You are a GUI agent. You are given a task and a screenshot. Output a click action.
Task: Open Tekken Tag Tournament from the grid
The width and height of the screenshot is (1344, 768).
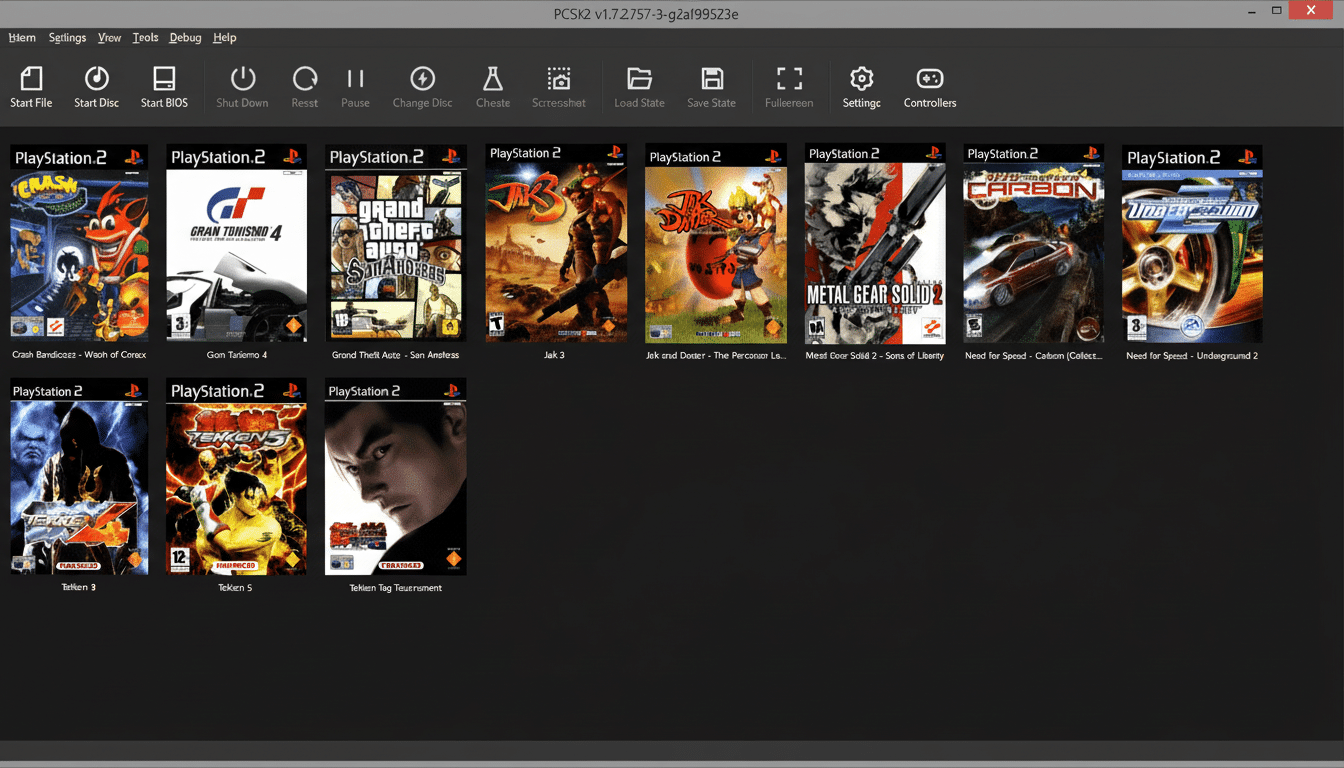[x=395, y=477]
